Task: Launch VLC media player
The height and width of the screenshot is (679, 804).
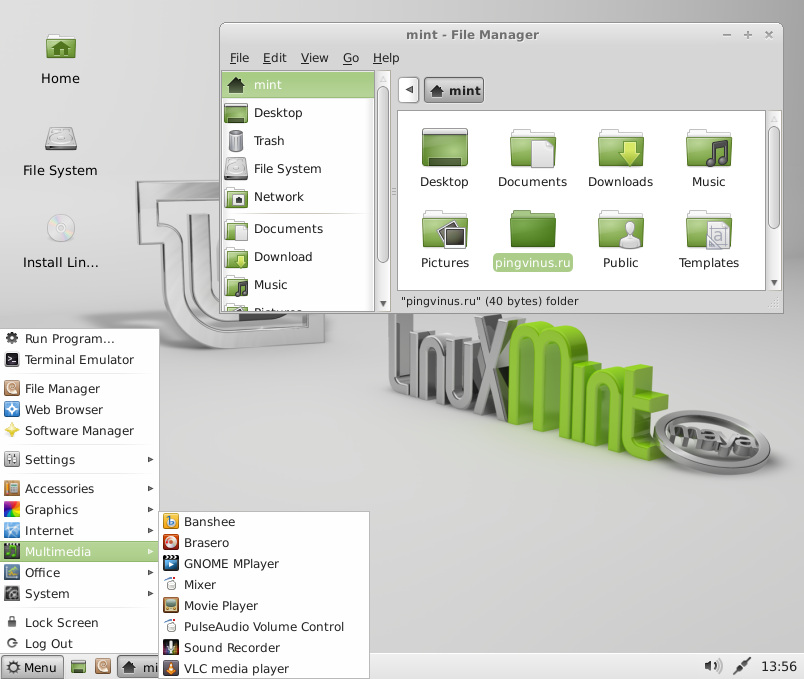Action: pyautogui.click(x=265, y=669)
